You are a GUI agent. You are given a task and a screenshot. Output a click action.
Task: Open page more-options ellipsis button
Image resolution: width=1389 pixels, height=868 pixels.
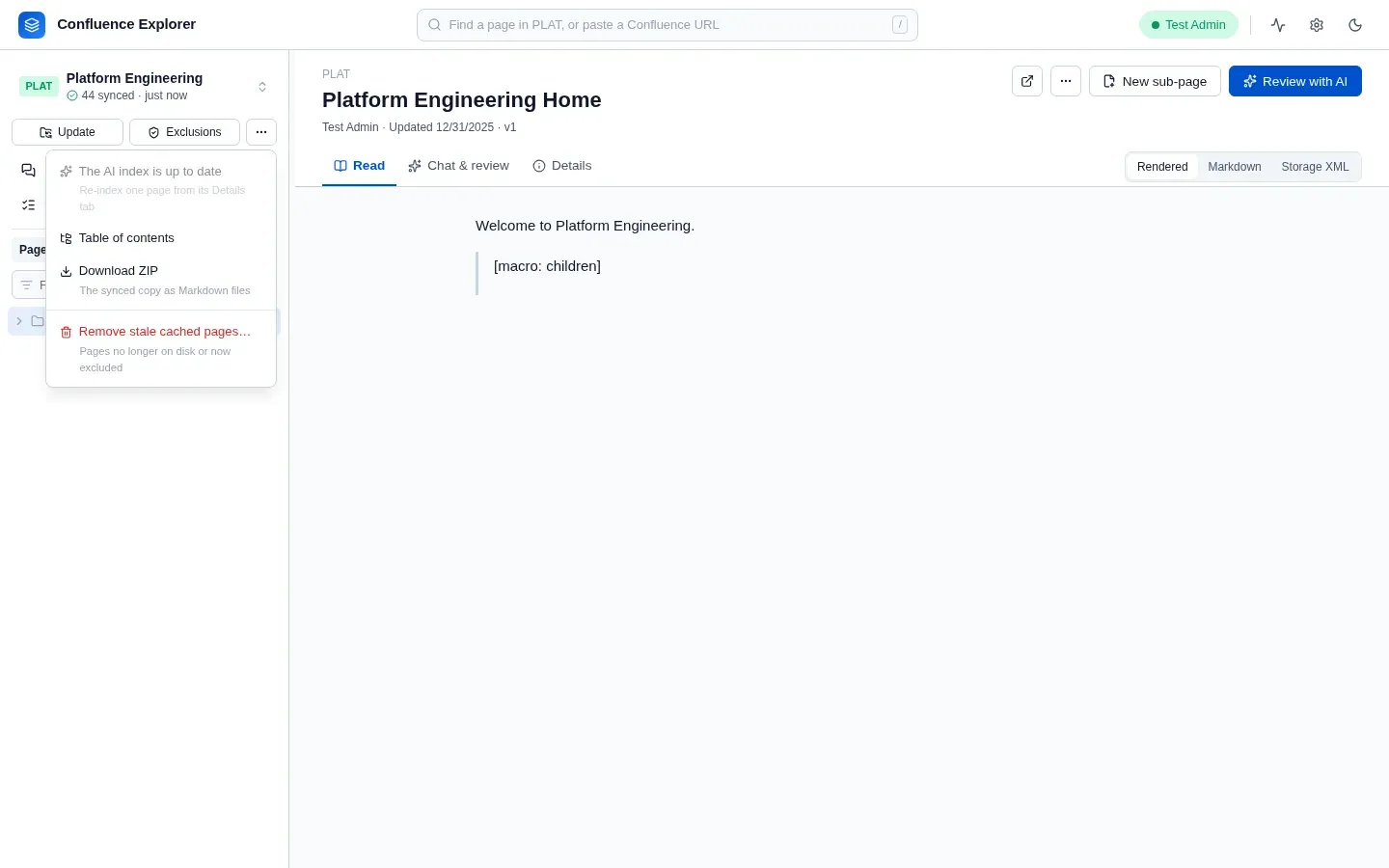(x=1066, y=81)
